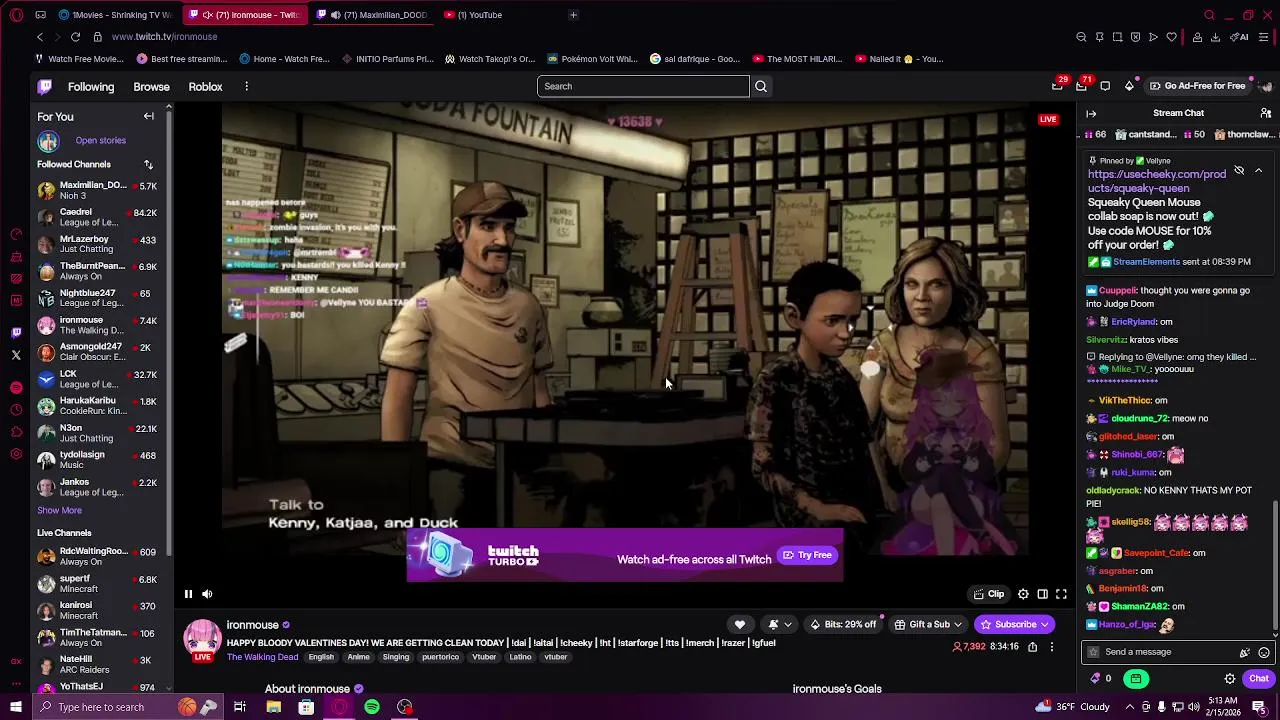1280x720 pixels.
Task: Click the Twitch home logo
Action: pyautogui.click(x=45, y=87)
